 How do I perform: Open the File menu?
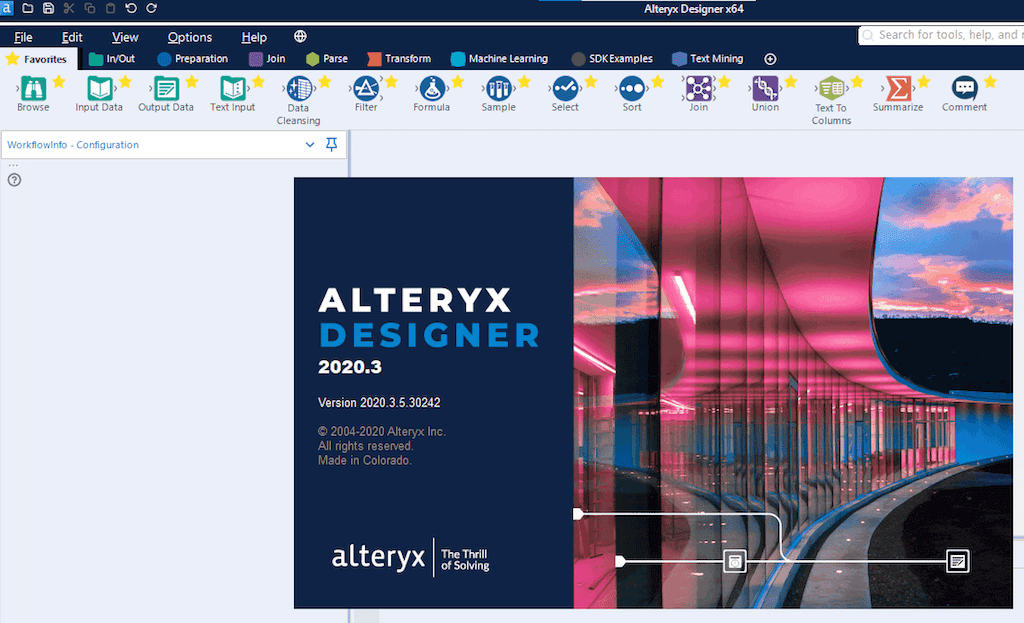tap(24, 37)
